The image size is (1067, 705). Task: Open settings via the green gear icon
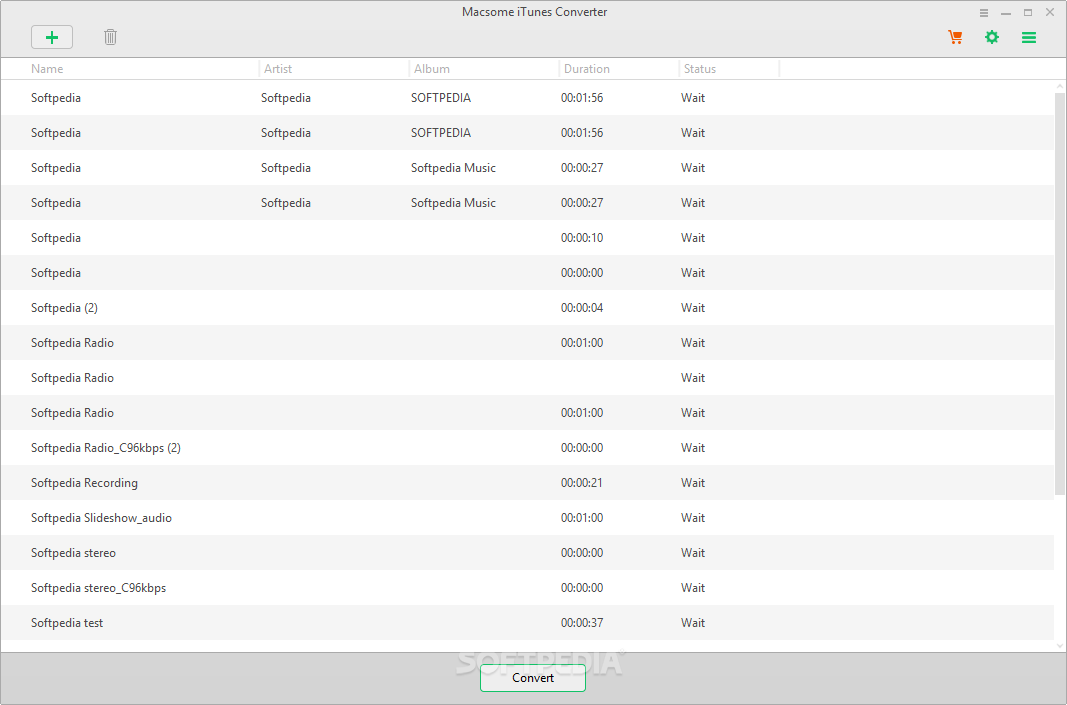(x=992, y=37)
